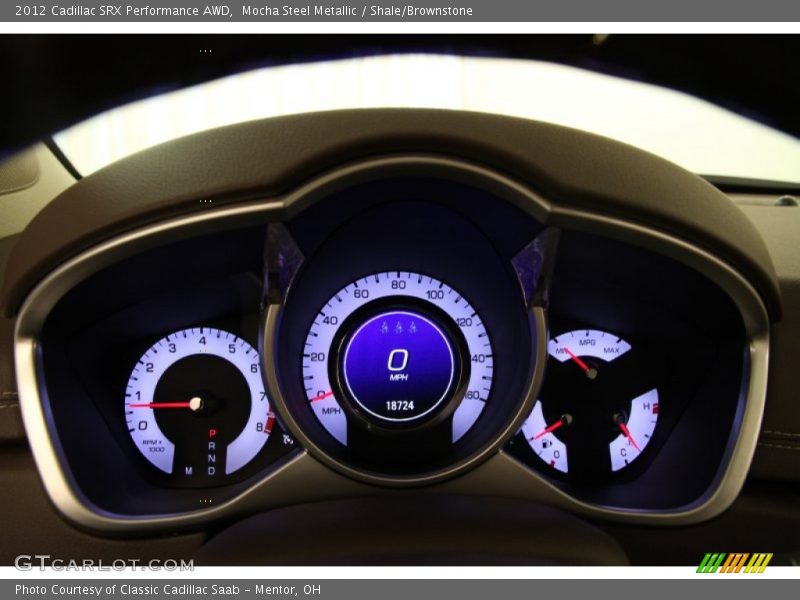This screenshot has width=800, height=600.
Task: Click the C mark on temperature gauge
Action: (624, 452)
